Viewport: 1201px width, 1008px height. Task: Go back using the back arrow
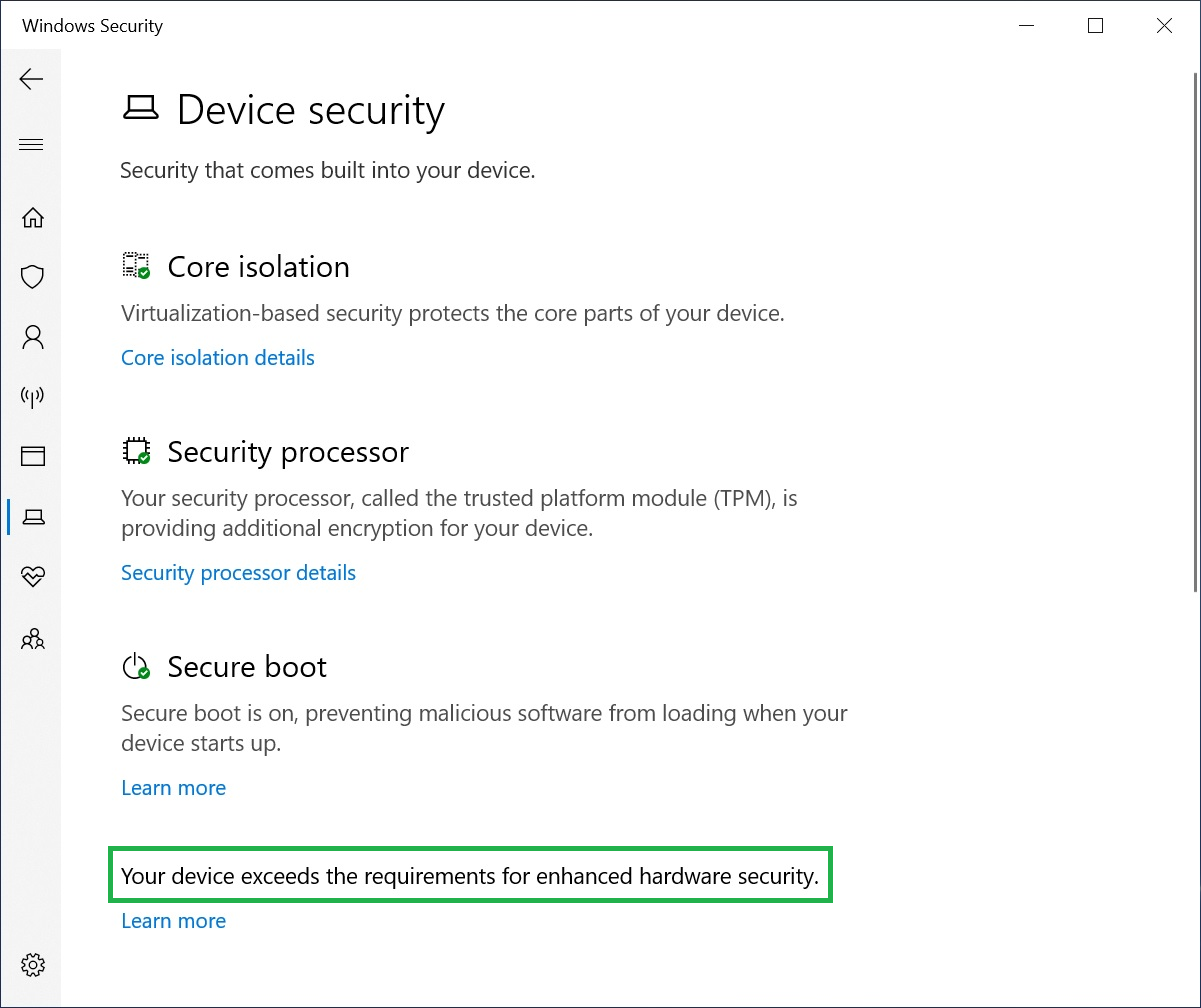coord(31,79)
